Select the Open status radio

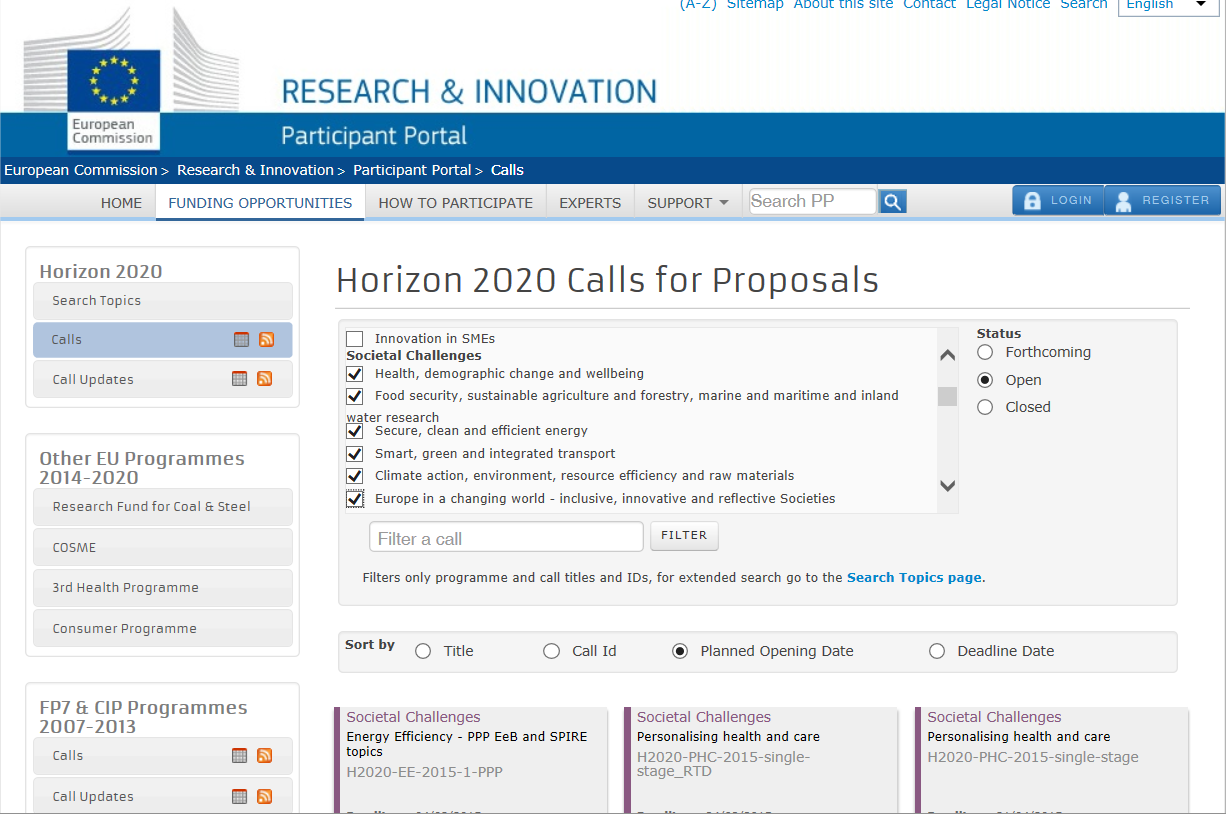(985, 380)
